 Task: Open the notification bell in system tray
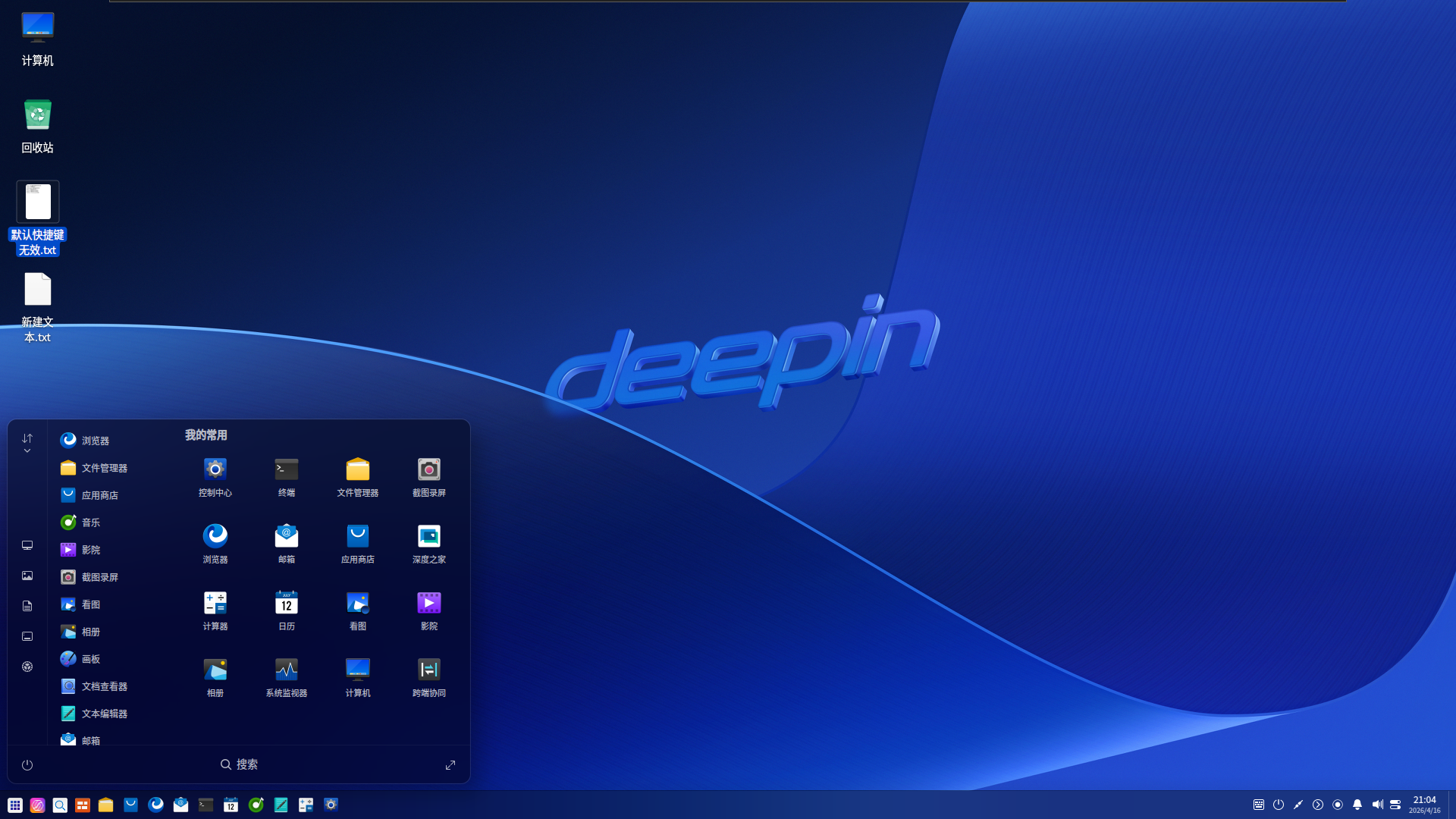click(1357, 805)
